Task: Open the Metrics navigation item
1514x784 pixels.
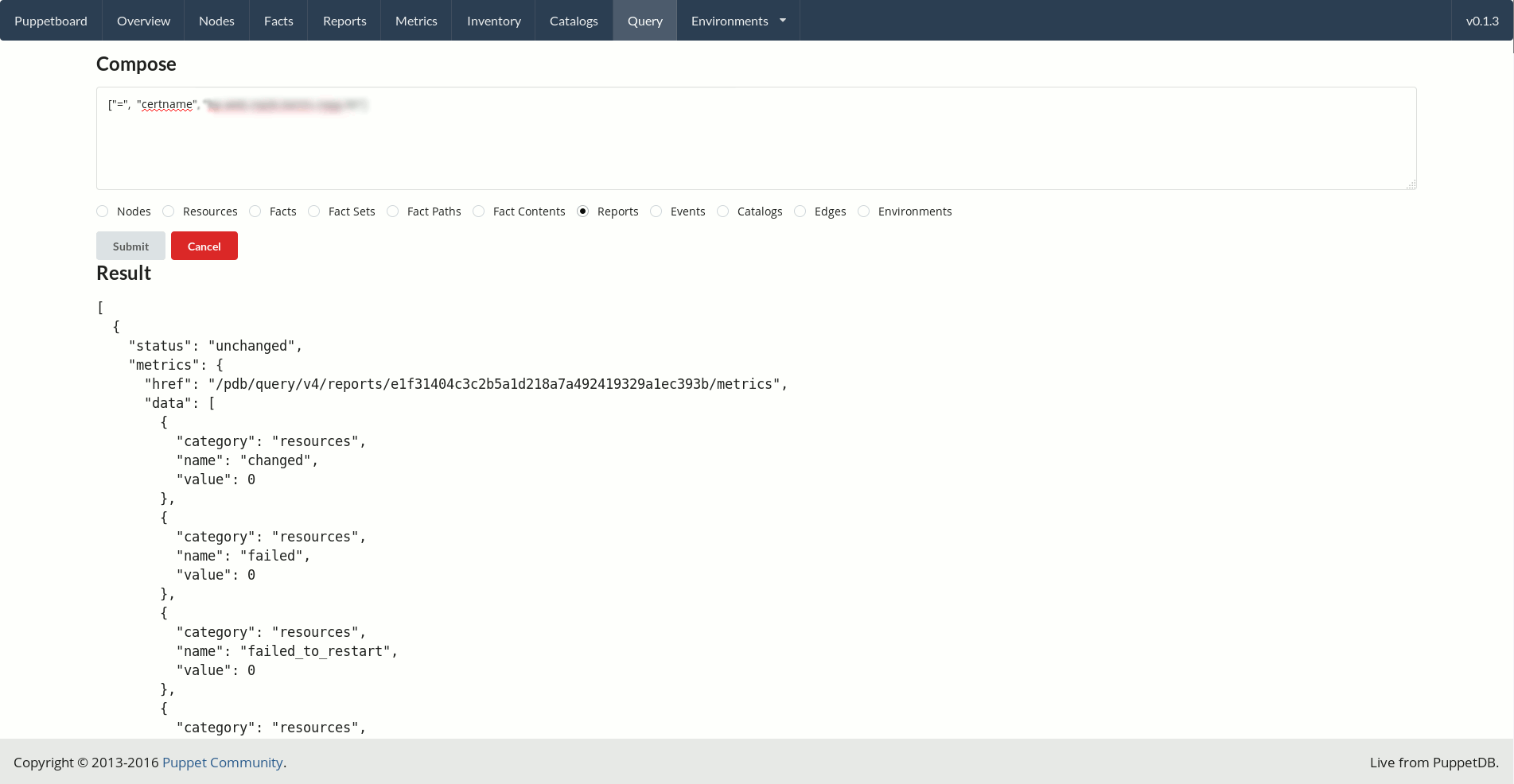Action: [x=416, y=21]
